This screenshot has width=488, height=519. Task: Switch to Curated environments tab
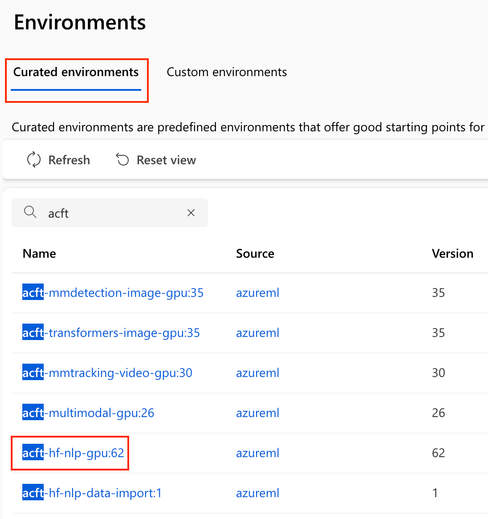pyautogui.click(x=76, y=72)
